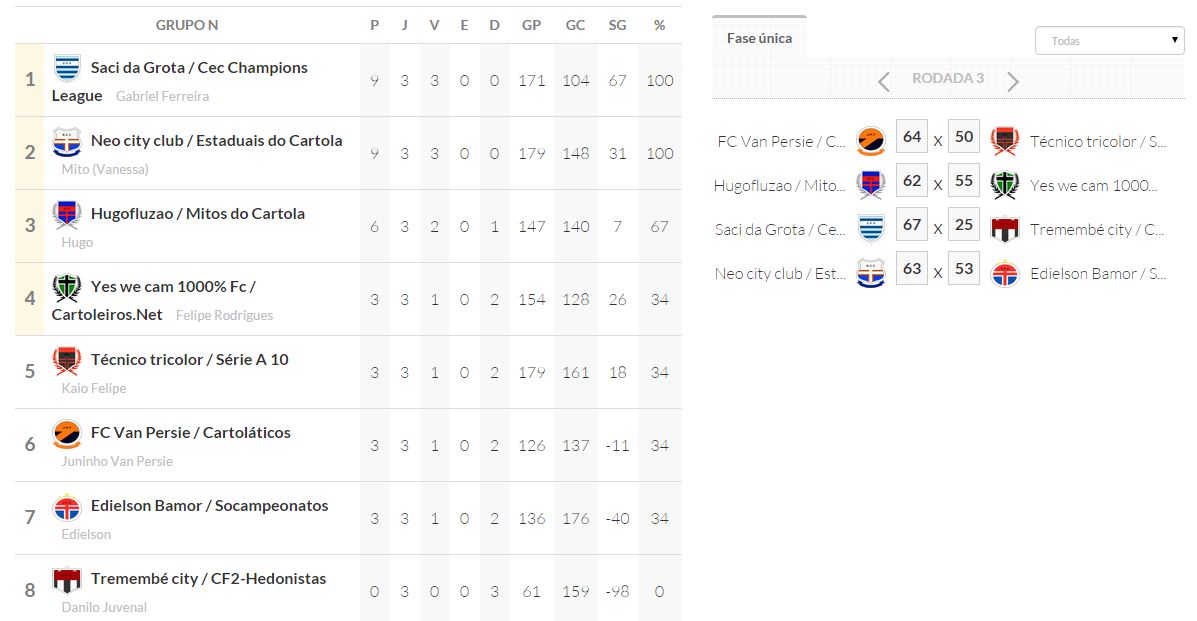Open Edielson Bamor team in match list
Viewport: 1197px width, 621px height.
coord(1097,273)
